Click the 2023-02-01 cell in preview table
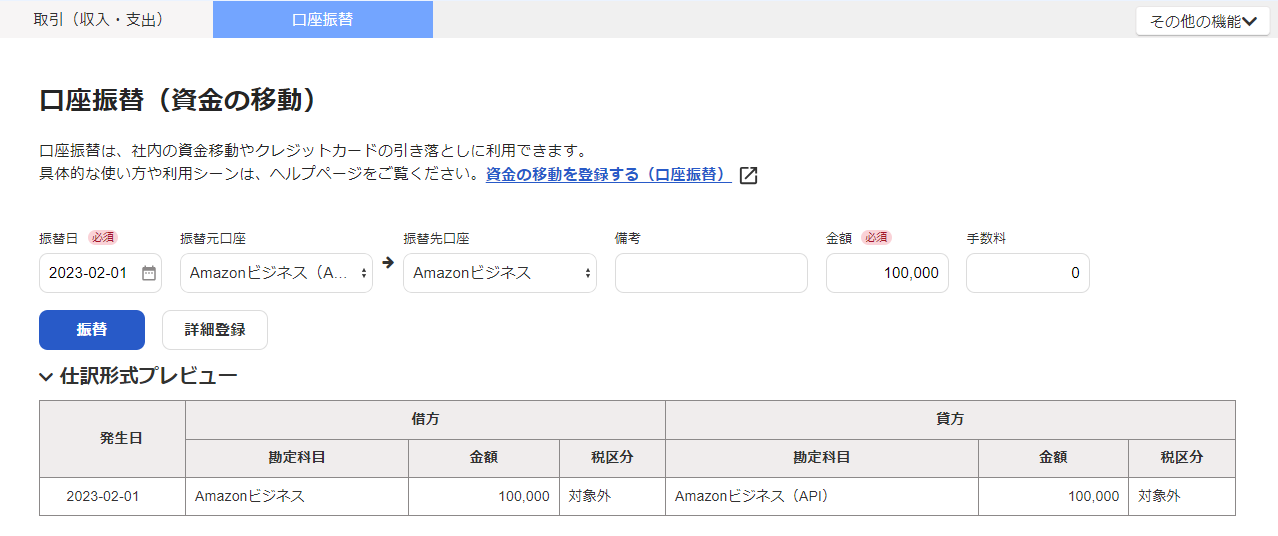 pos(112,496)
